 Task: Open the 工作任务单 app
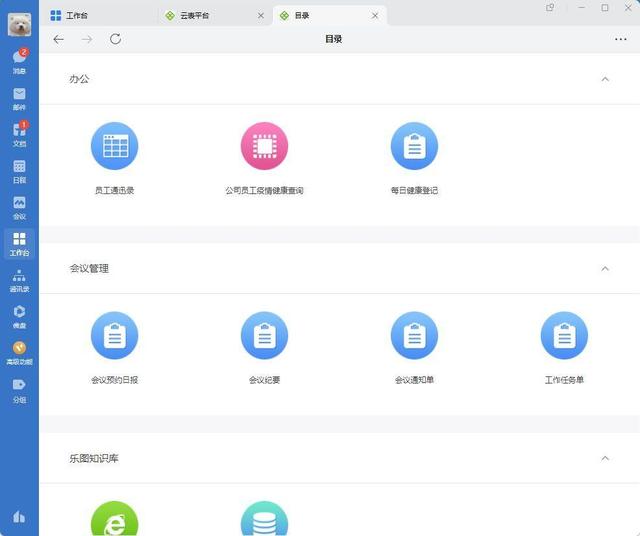tap(564, 335)
